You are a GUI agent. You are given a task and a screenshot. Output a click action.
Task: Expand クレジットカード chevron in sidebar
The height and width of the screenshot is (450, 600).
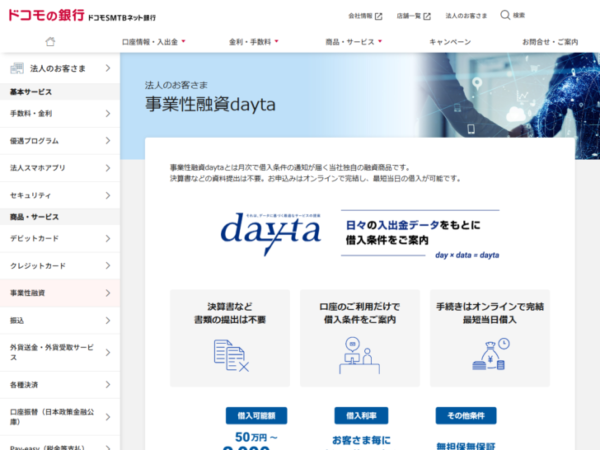coord(108,266)
